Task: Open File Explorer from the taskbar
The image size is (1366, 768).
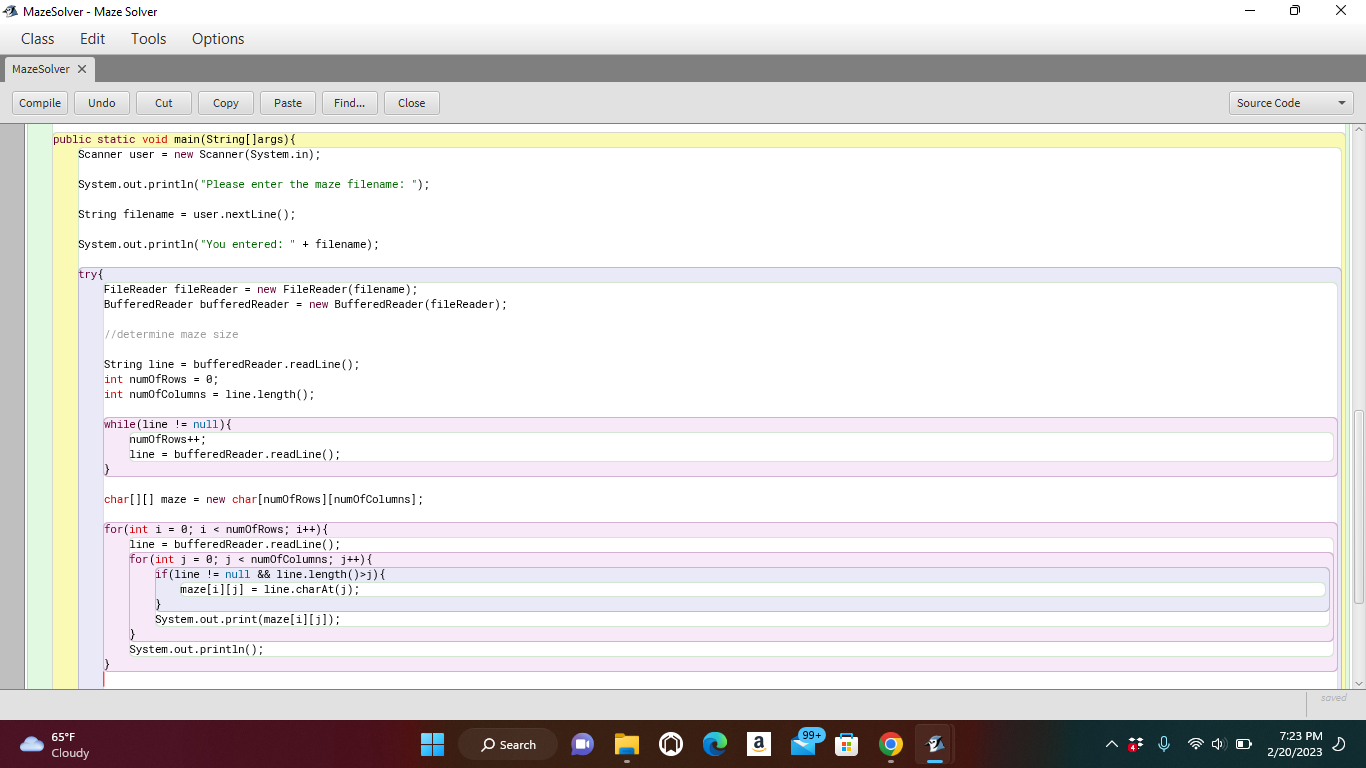Action: point(627,744)
